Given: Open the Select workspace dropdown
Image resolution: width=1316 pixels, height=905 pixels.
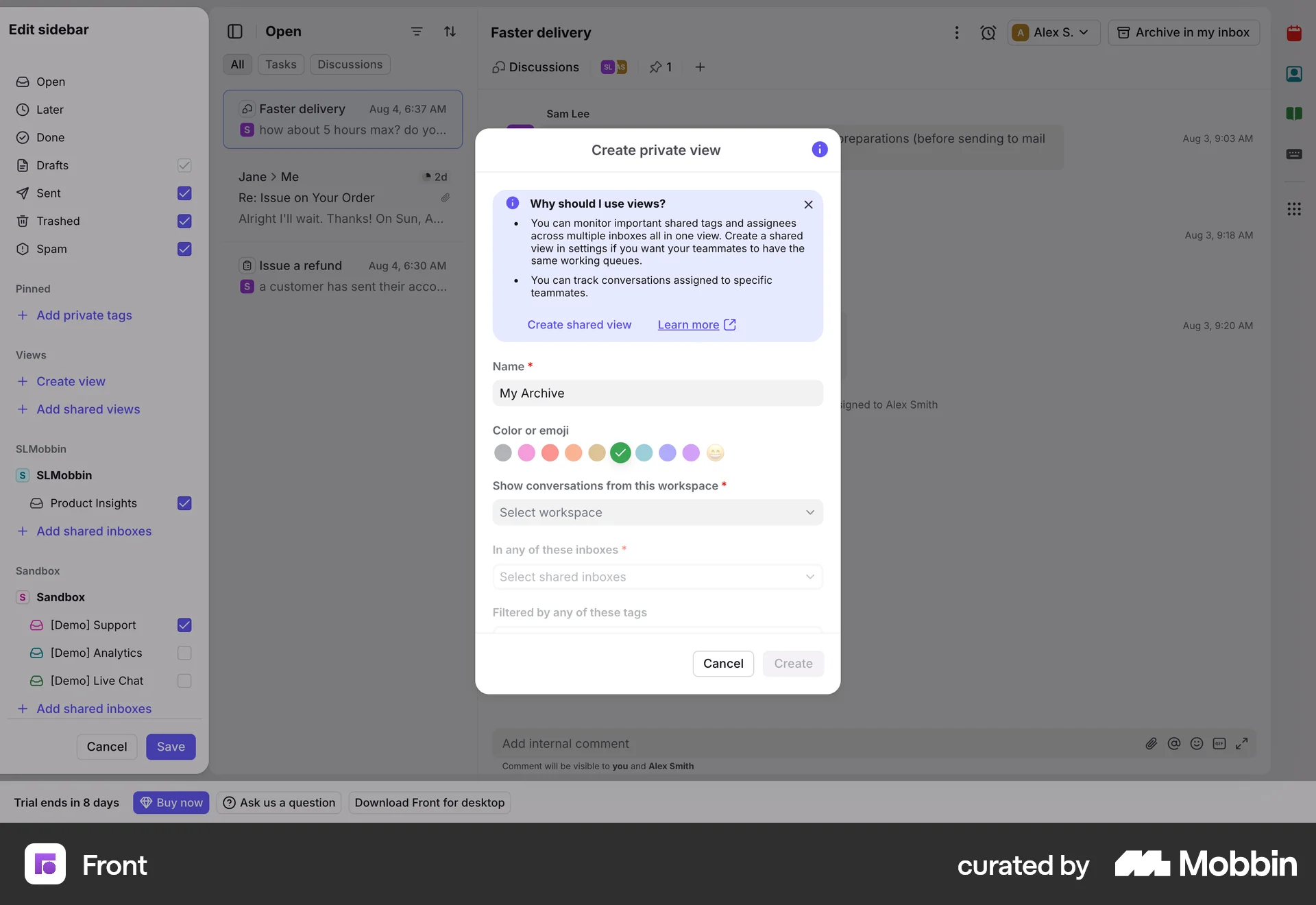Looking at the screenshot, I should (657, 512).
